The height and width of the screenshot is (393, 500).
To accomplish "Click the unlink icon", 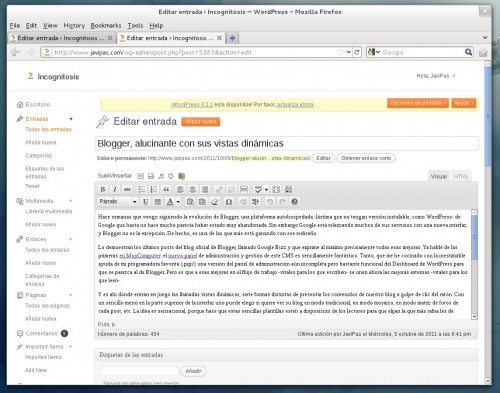I will 231,189.
